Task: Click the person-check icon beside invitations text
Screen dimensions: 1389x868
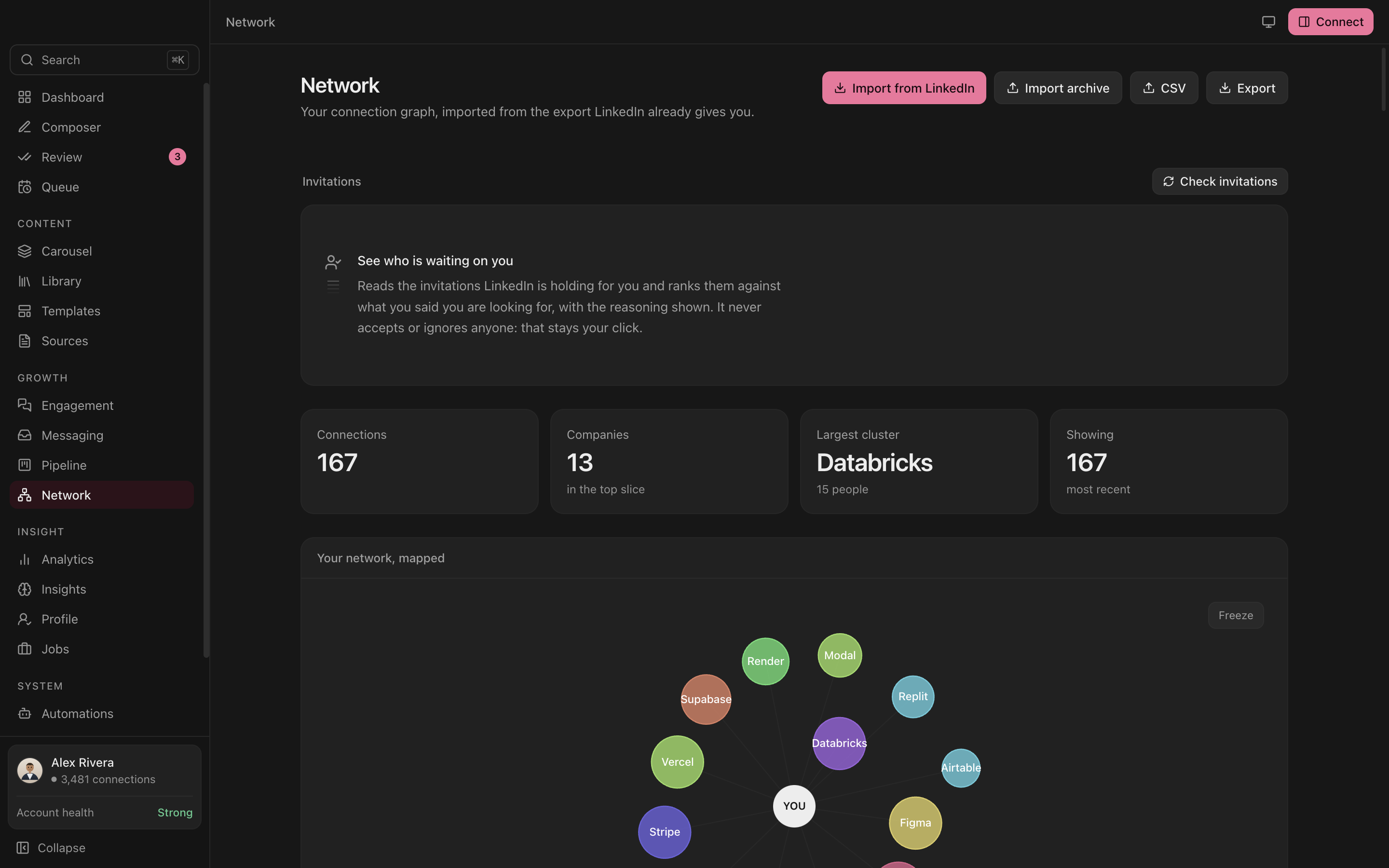Action: (x=333, y=262)
